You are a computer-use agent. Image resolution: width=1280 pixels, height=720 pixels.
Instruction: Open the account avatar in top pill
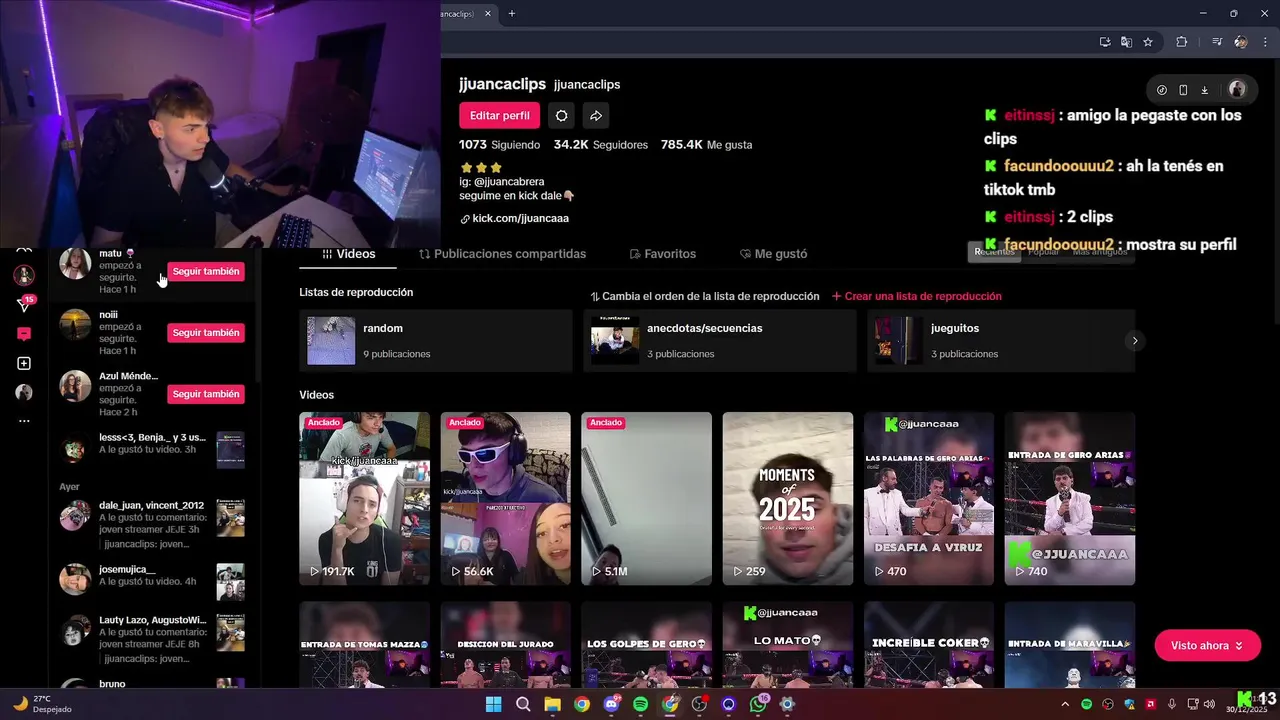coord(1237,90)
